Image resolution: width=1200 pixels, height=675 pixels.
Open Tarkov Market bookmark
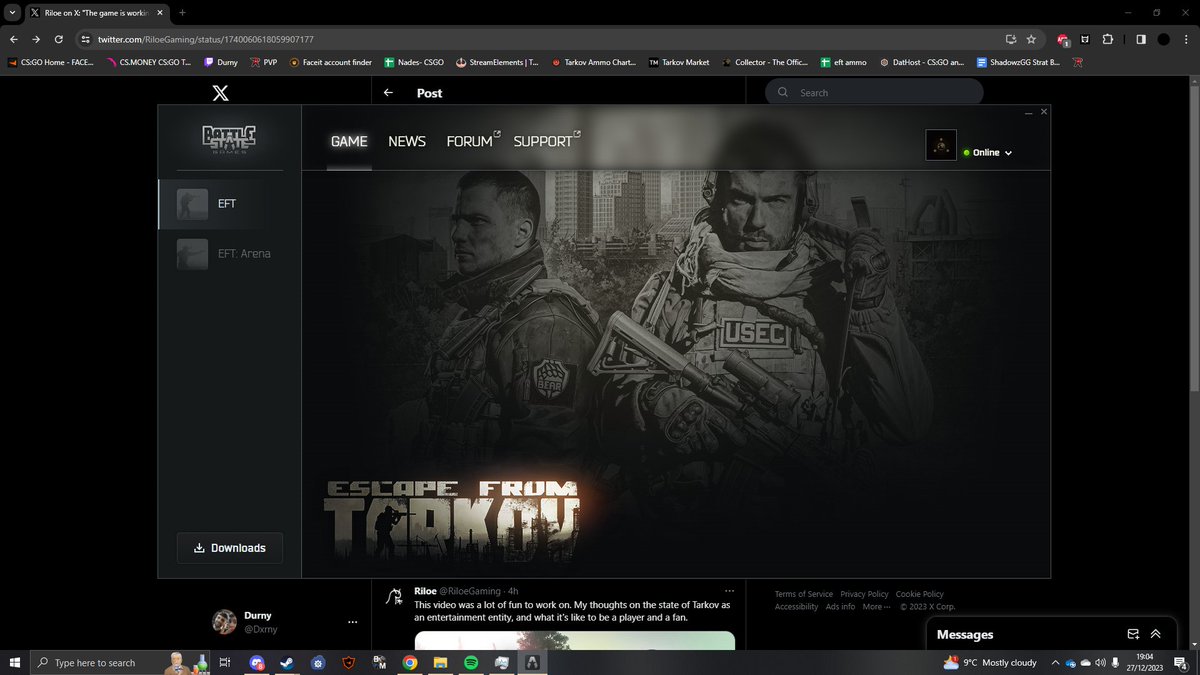click(679, 62)
